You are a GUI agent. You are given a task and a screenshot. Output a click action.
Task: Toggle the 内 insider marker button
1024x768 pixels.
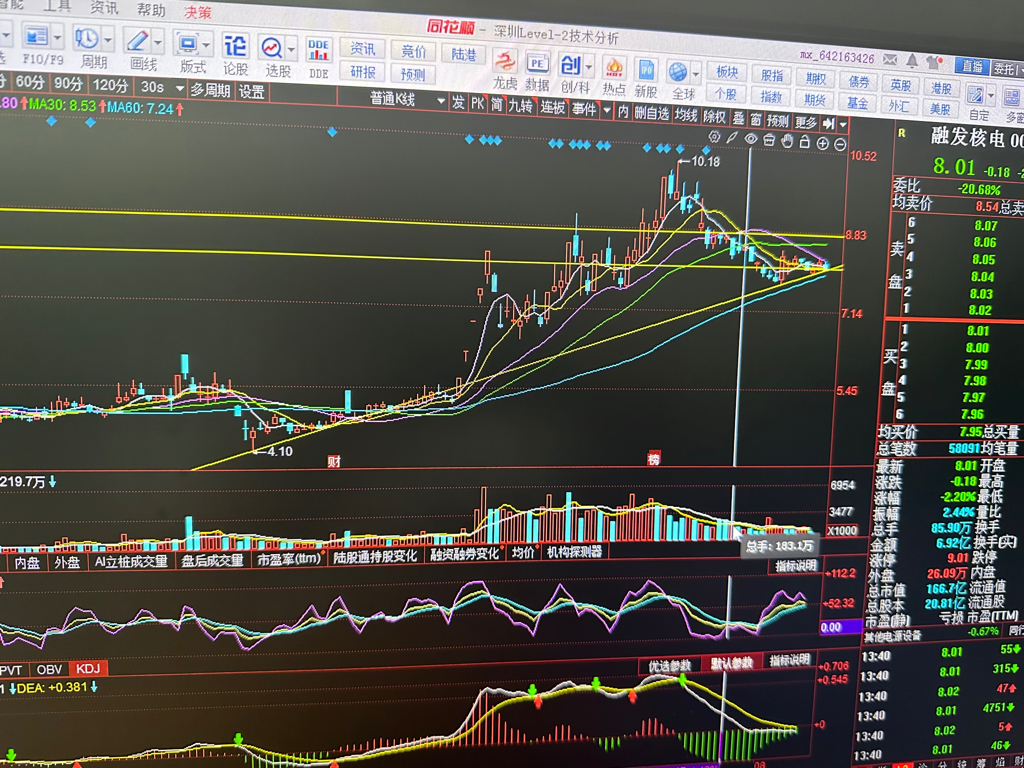click(x=624, y=112)
